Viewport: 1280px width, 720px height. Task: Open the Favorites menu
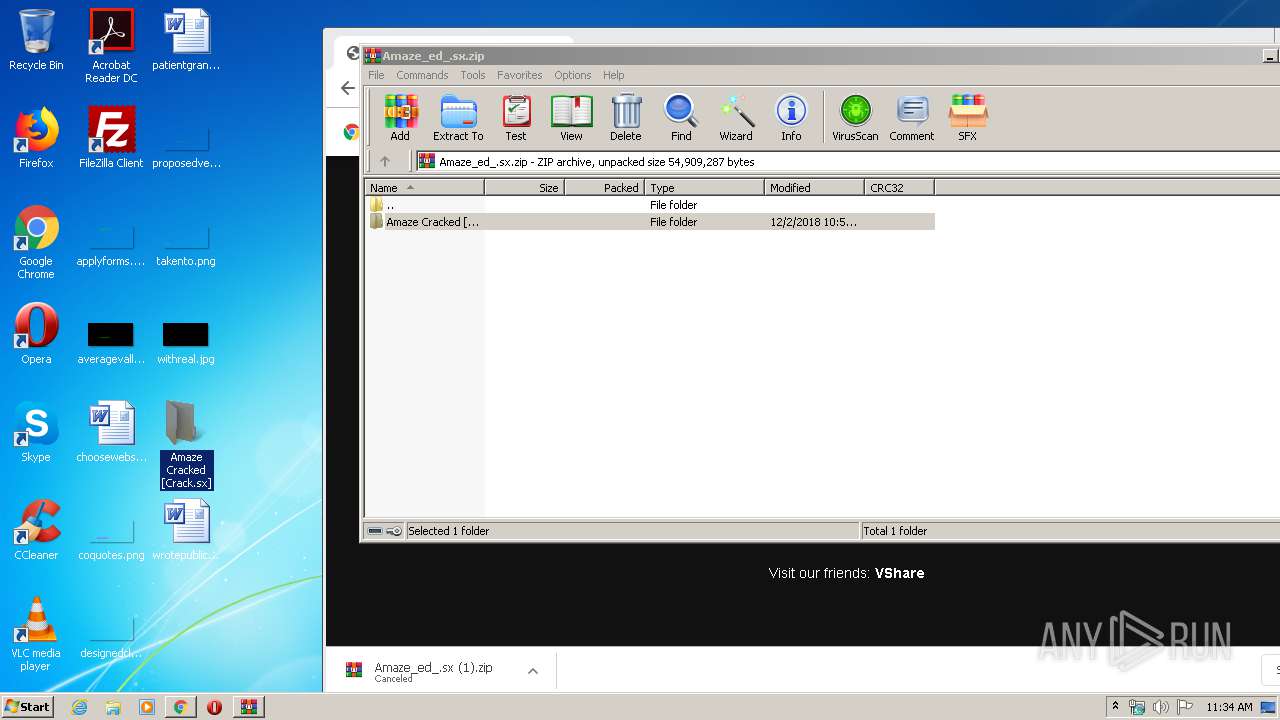pos(520,75)
